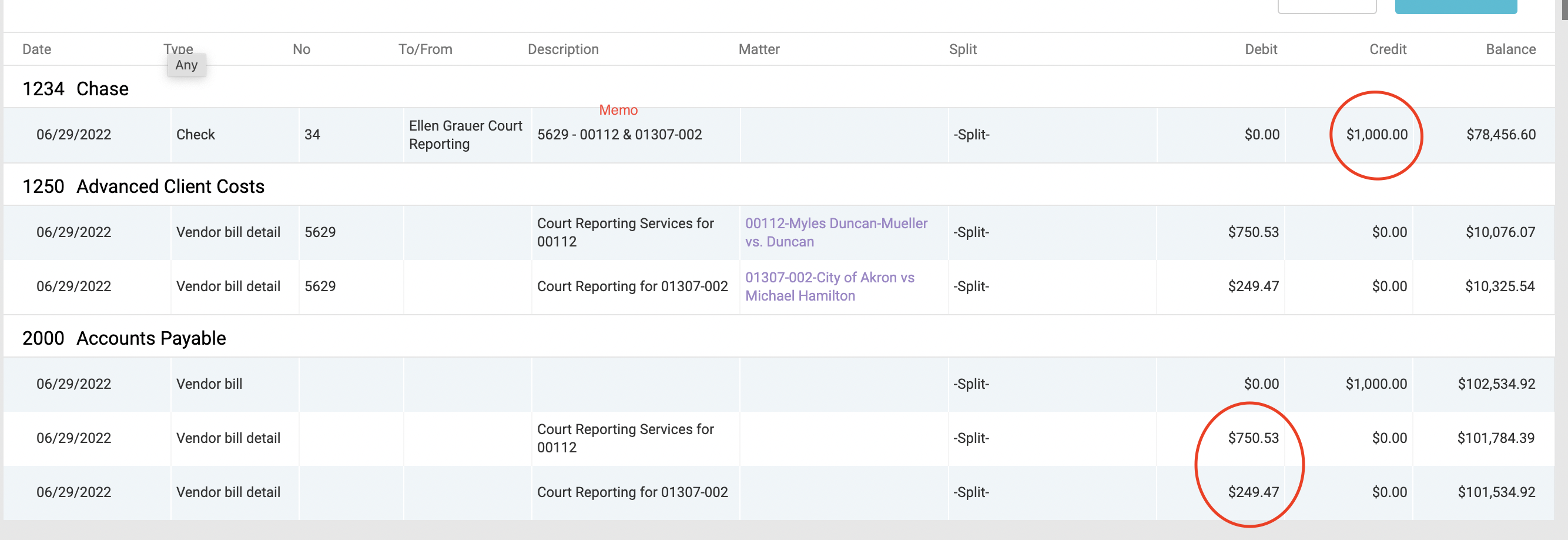
Task: Open the Type filter showing Any
Action: 186,65
